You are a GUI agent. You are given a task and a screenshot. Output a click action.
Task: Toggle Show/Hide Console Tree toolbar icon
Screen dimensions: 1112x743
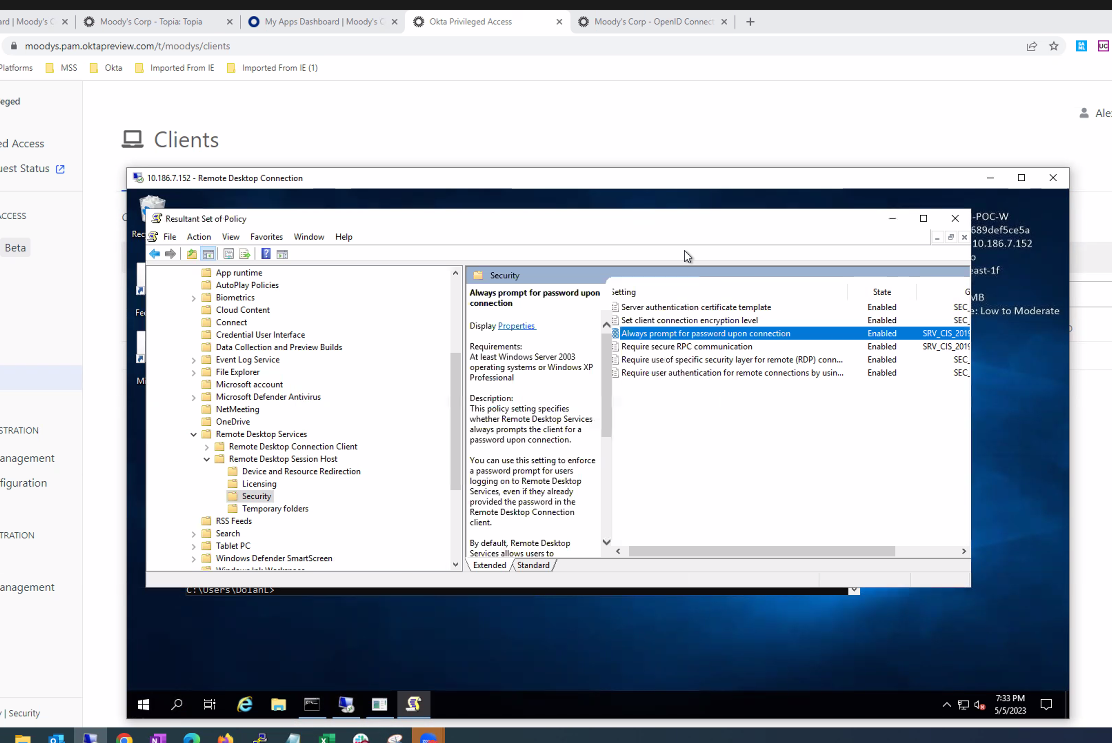click(x=208, y=254)
